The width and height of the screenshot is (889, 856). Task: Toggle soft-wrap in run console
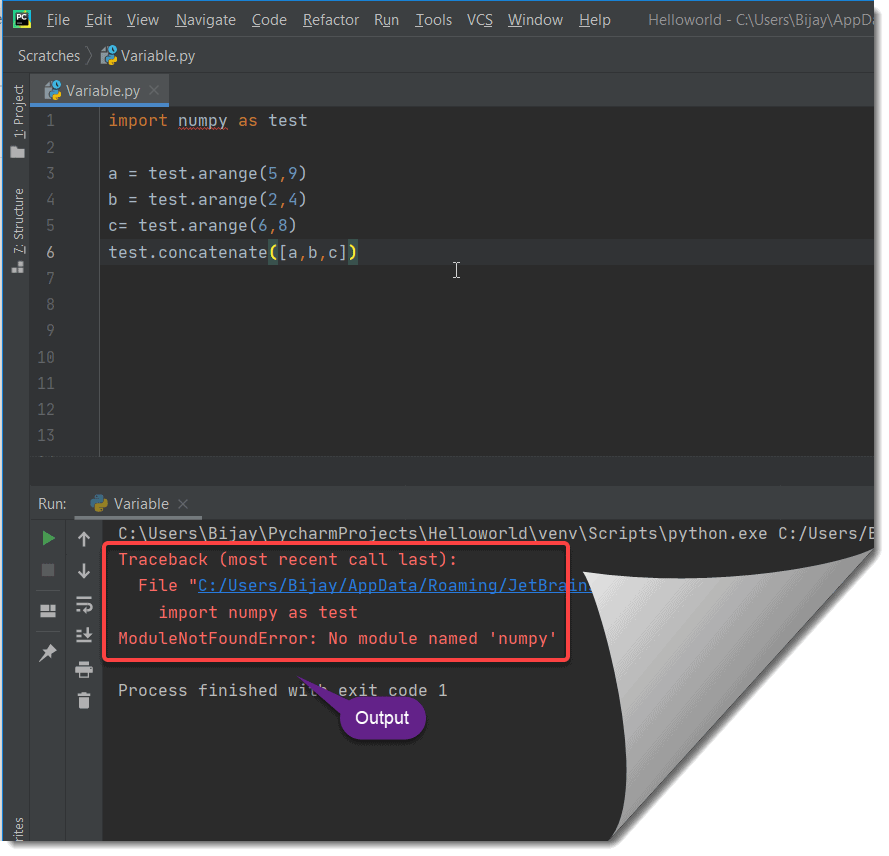pos(84,604)
